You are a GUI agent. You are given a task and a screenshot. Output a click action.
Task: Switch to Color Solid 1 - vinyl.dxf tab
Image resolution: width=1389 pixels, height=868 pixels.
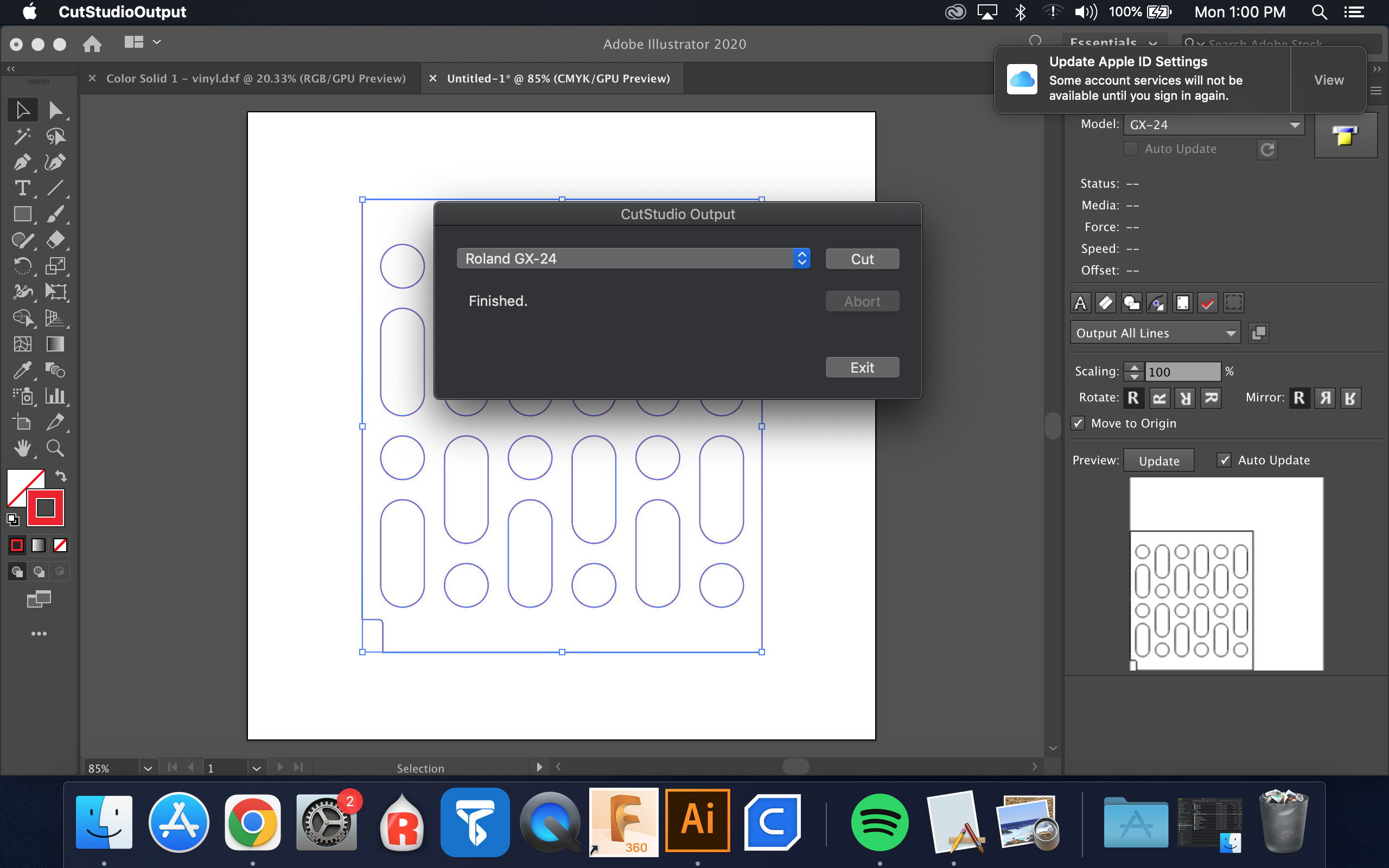coord(256,79)
